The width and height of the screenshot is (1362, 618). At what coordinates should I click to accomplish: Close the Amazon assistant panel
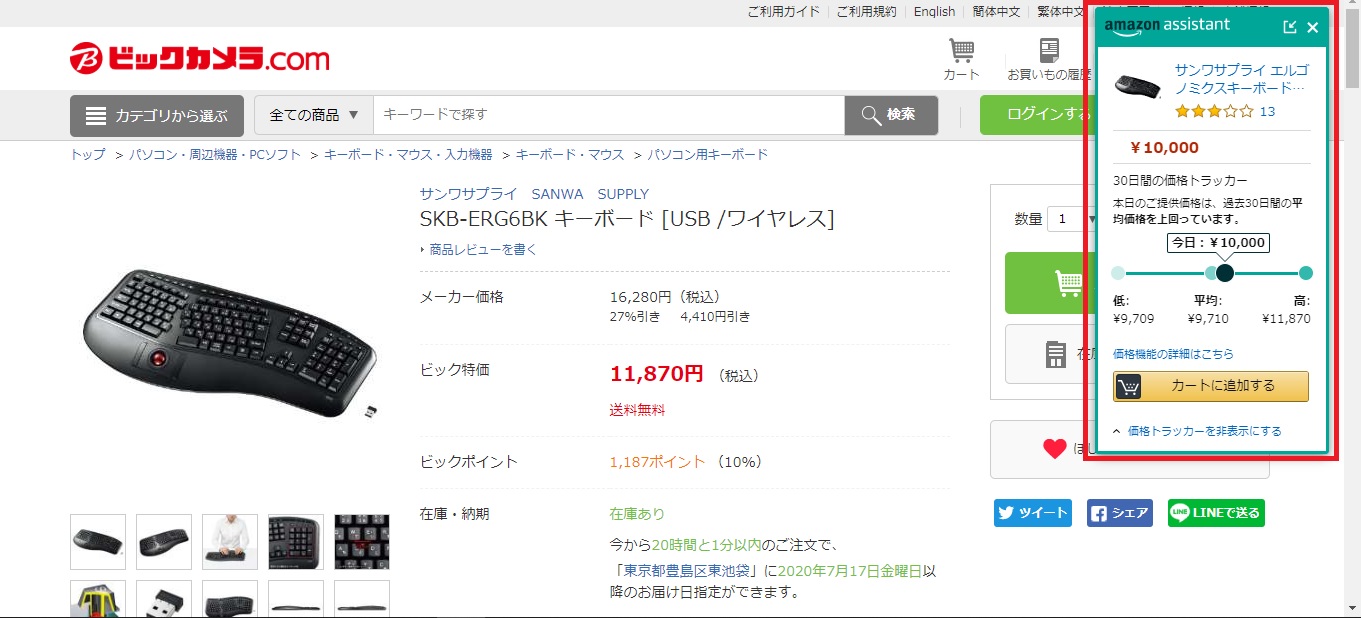[1313, 27]
